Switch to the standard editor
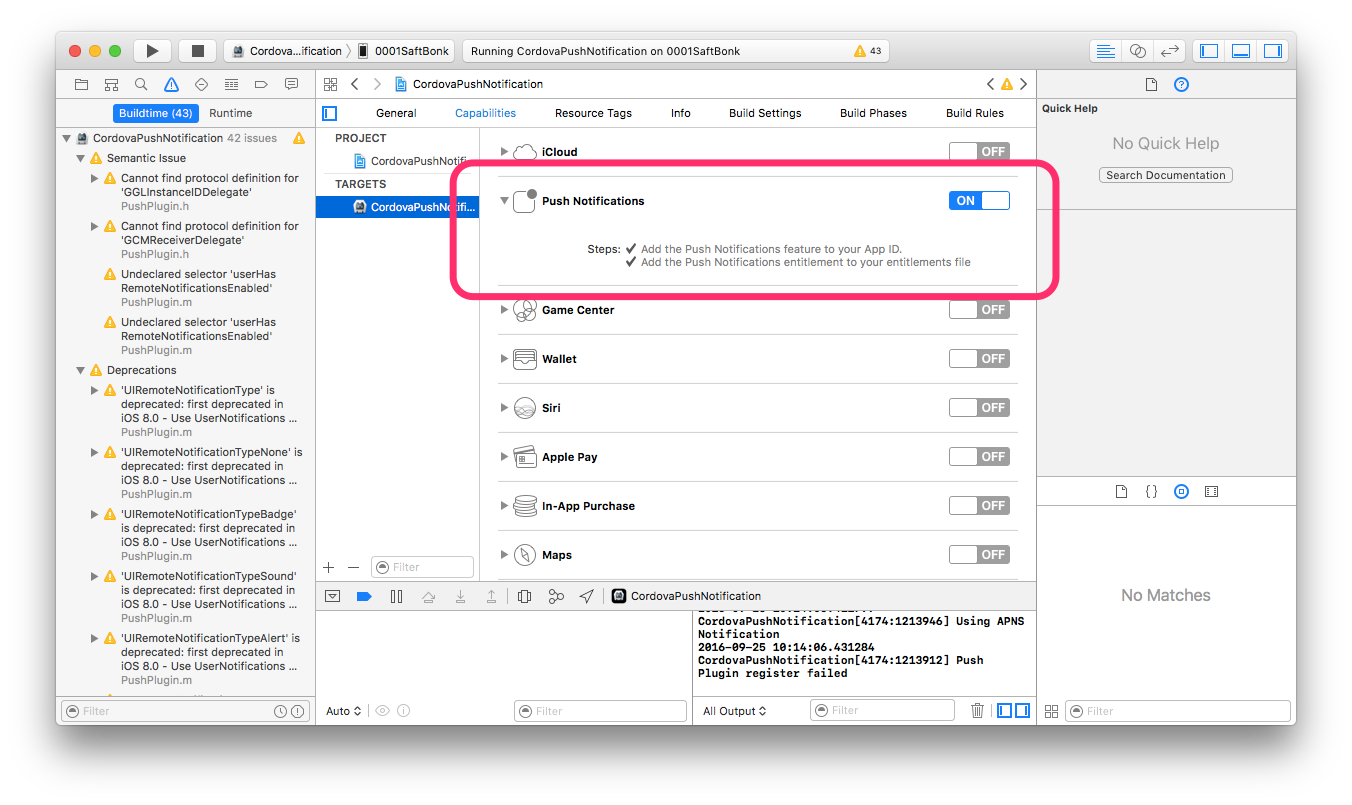The image size is (1352, 805). click(1105, 51)
